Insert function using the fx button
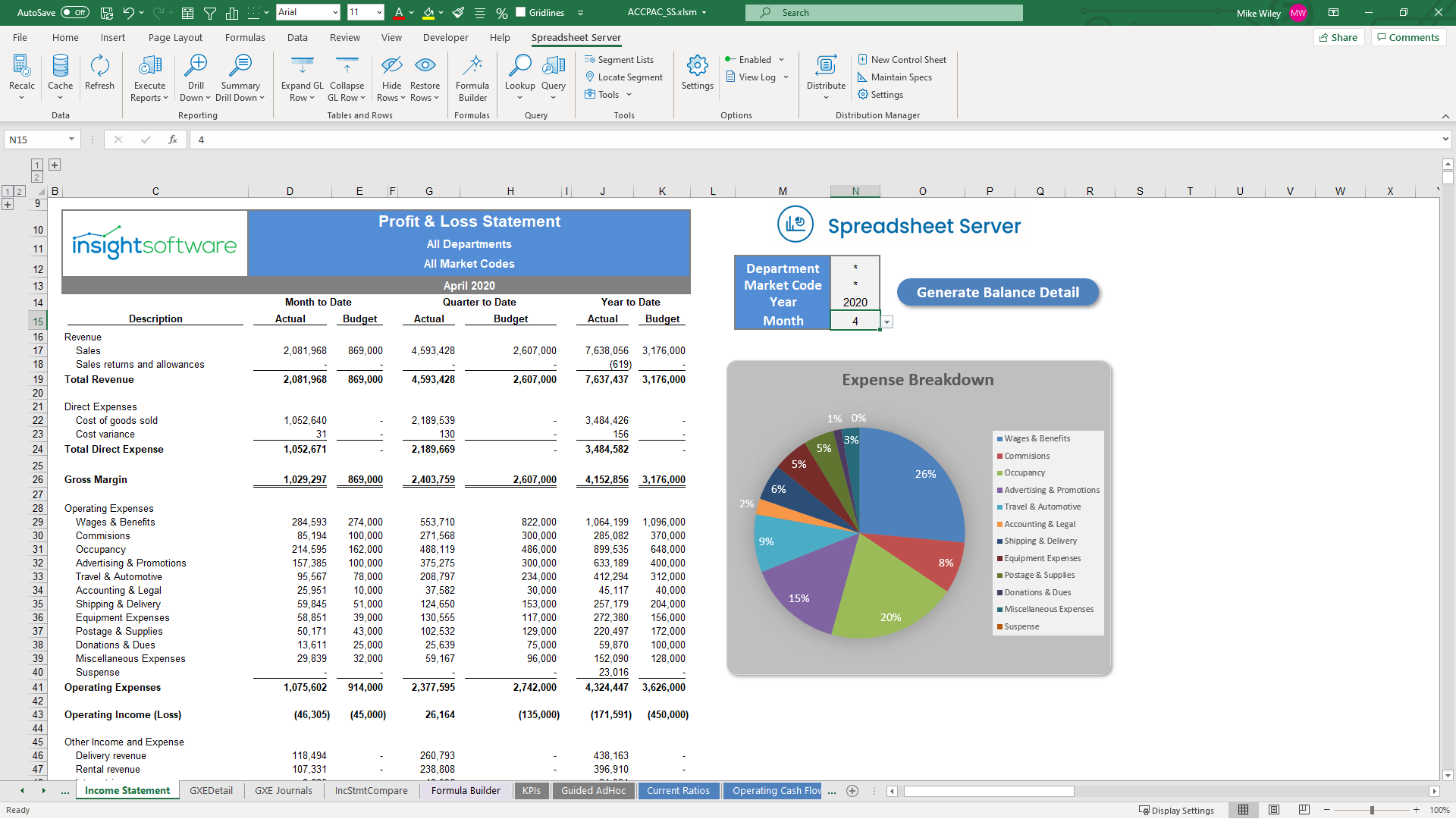Viewport: 1456px width, 819px height. click(x=173, y=140)
